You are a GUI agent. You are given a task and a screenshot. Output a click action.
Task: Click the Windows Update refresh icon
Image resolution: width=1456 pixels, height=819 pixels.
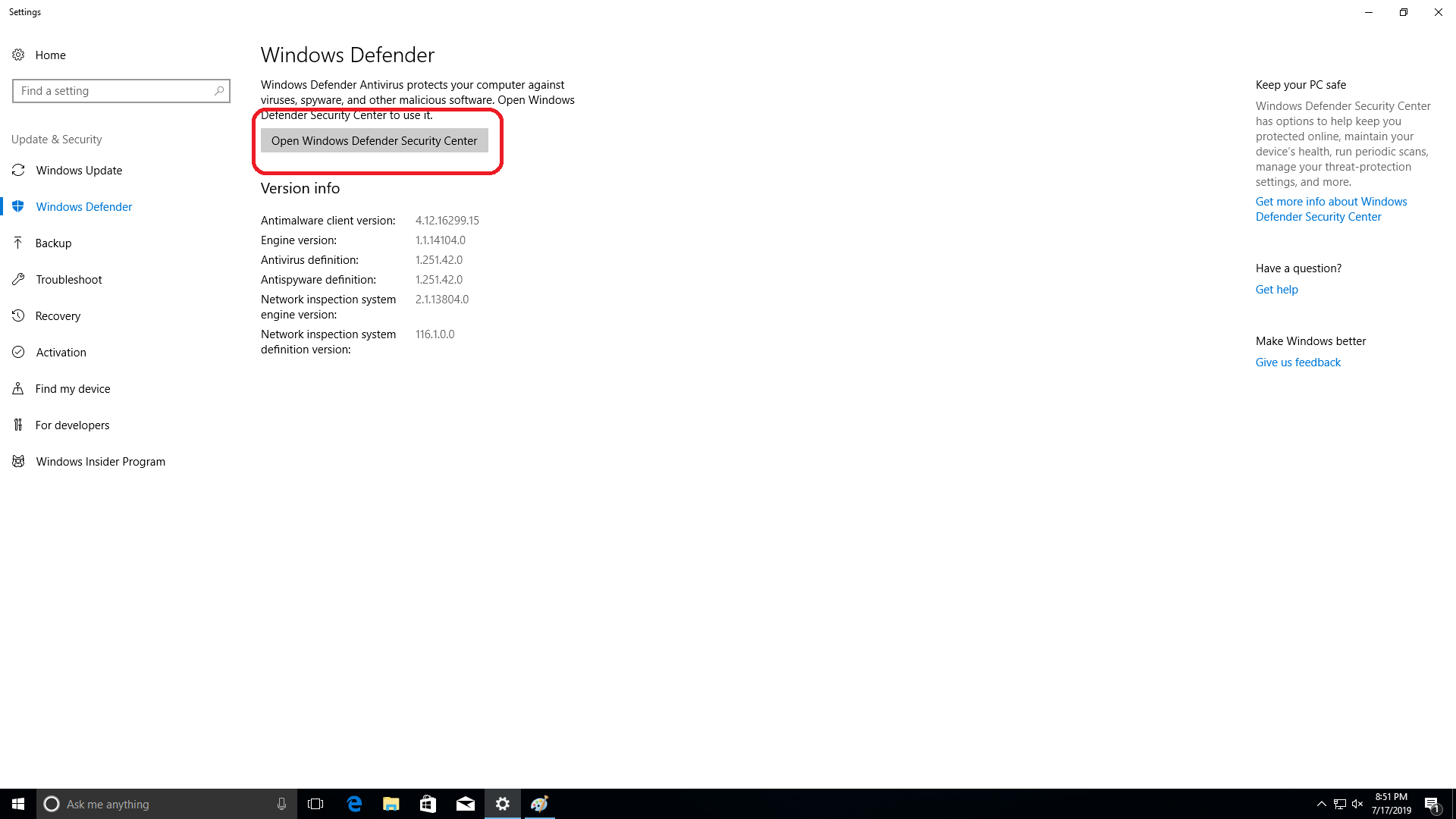click(x=18, y=170)
